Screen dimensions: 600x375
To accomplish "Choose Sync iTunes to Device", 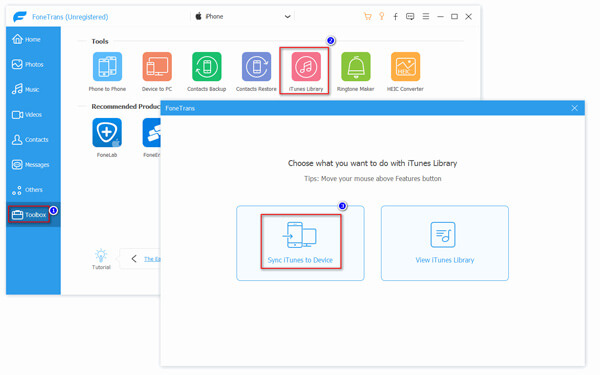I will [x=300, y=243].
